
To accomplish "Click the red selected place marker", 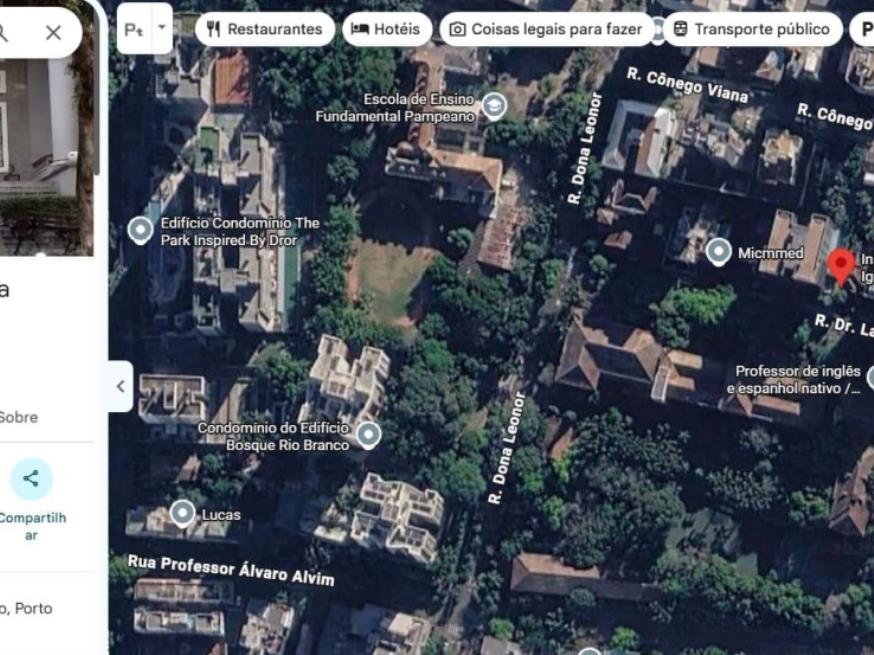I will point(841,266).
